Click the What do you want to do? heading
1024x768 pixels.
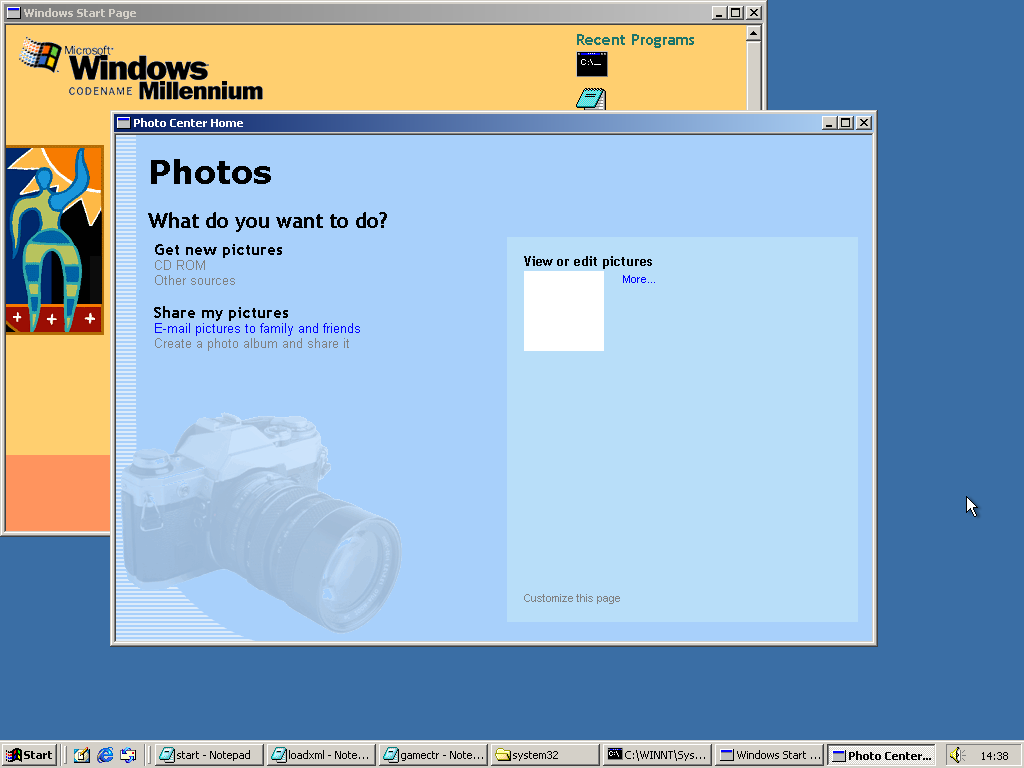(x=268, y=221)
